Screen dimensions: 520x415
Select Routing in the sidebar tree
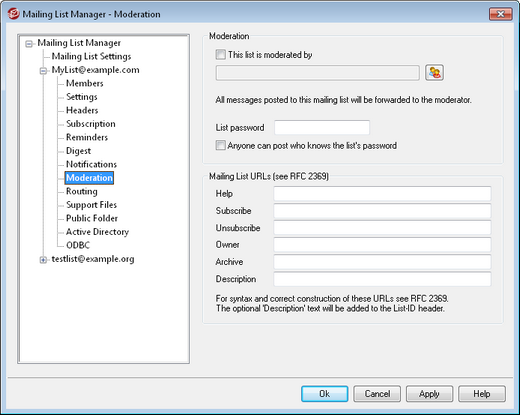point(82,191)
